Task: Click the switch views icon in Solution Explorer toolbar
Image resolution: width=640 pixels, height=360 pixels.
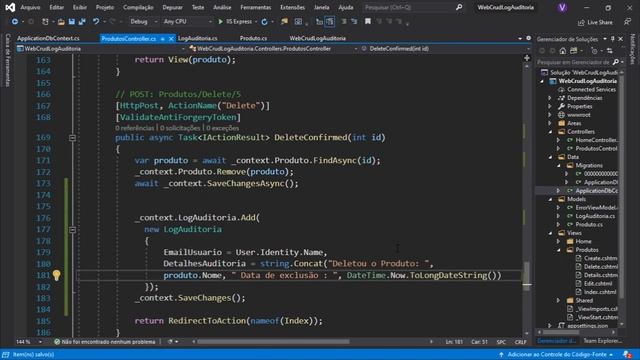Action: pyautogui.click(x=573, y=51)
